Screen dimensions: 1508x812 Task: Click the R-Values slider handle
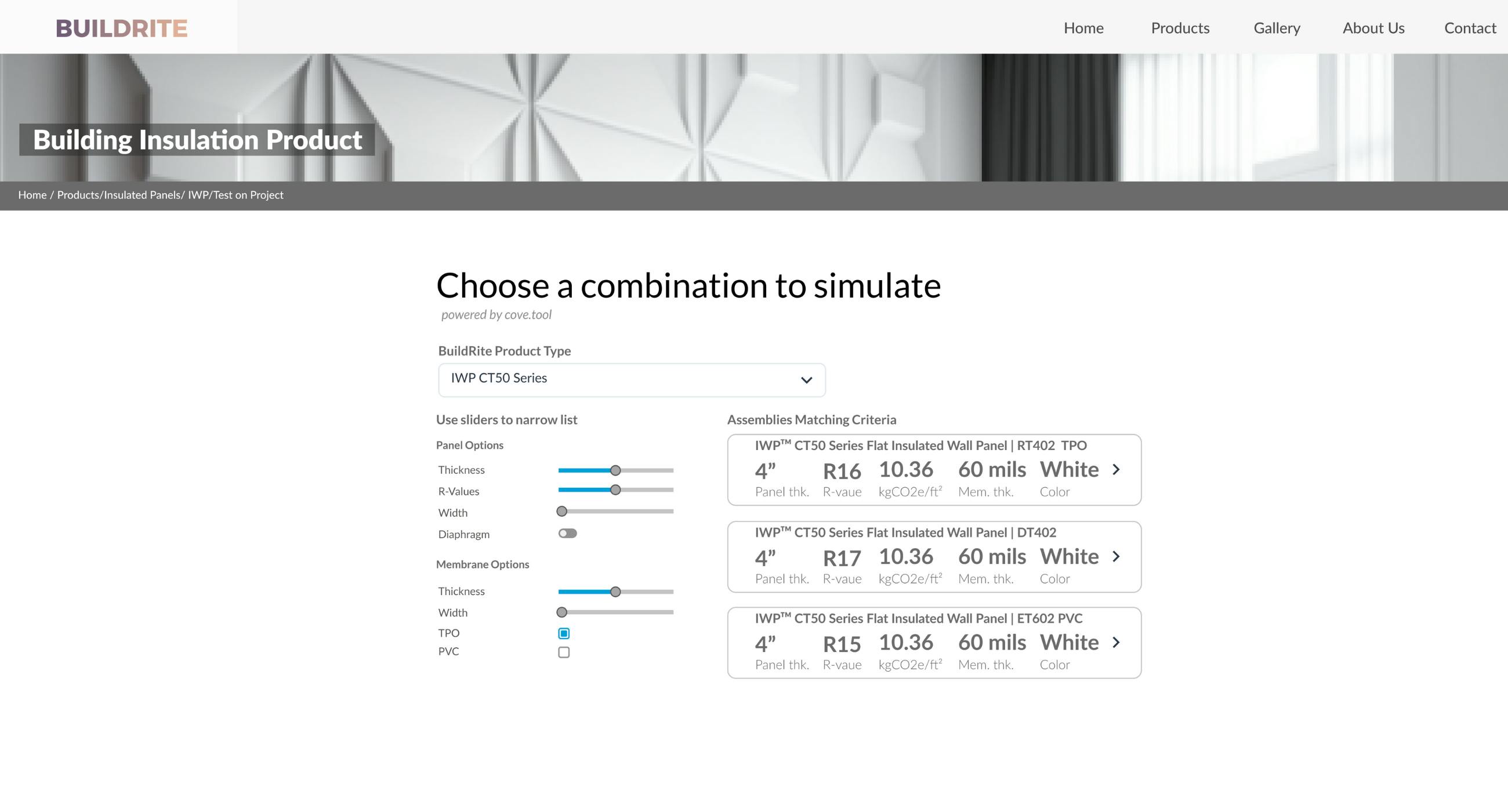point(615,490)
